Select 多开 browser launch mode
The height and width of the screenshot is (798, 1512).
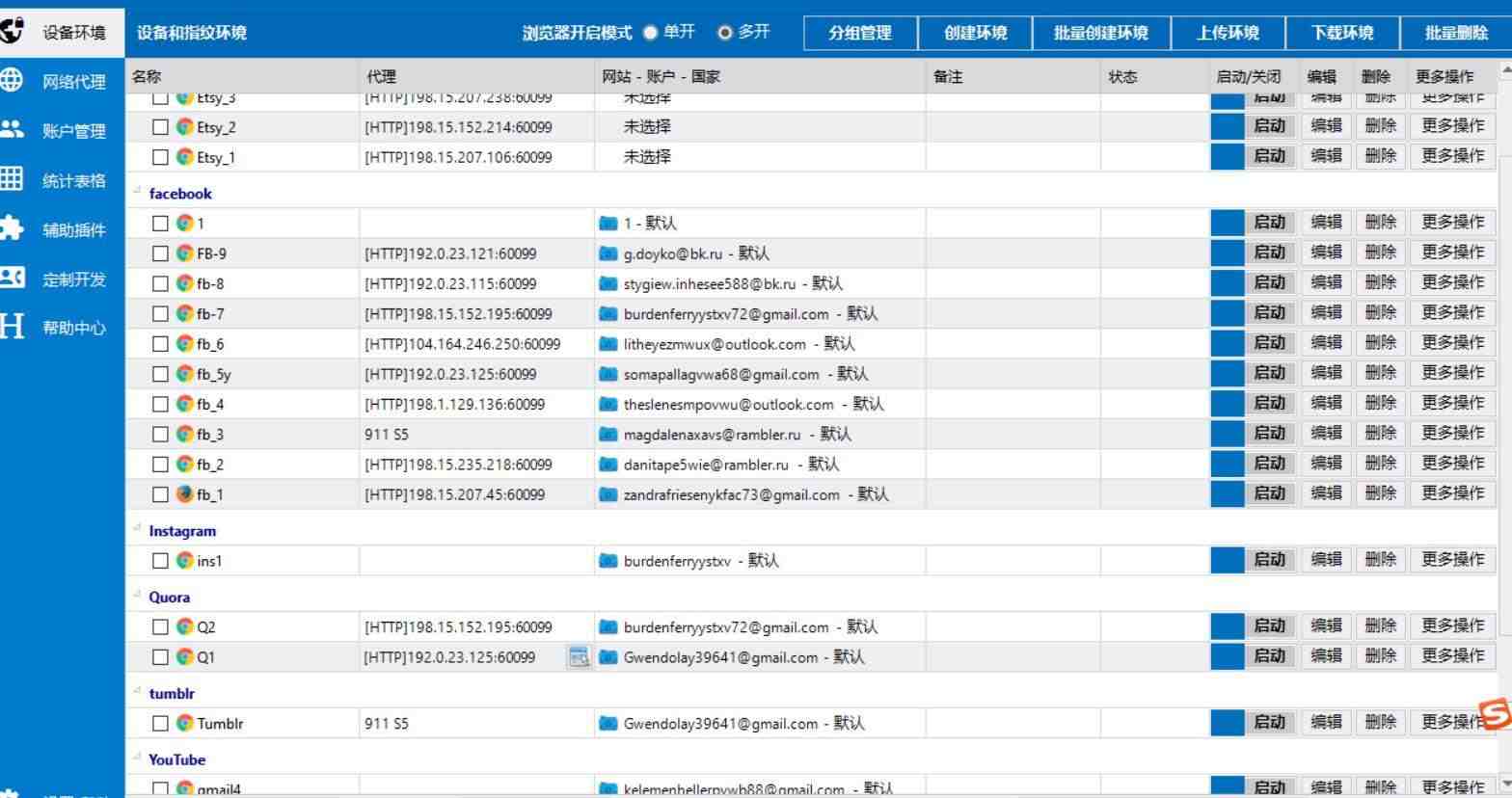click(x=744, y=32)
